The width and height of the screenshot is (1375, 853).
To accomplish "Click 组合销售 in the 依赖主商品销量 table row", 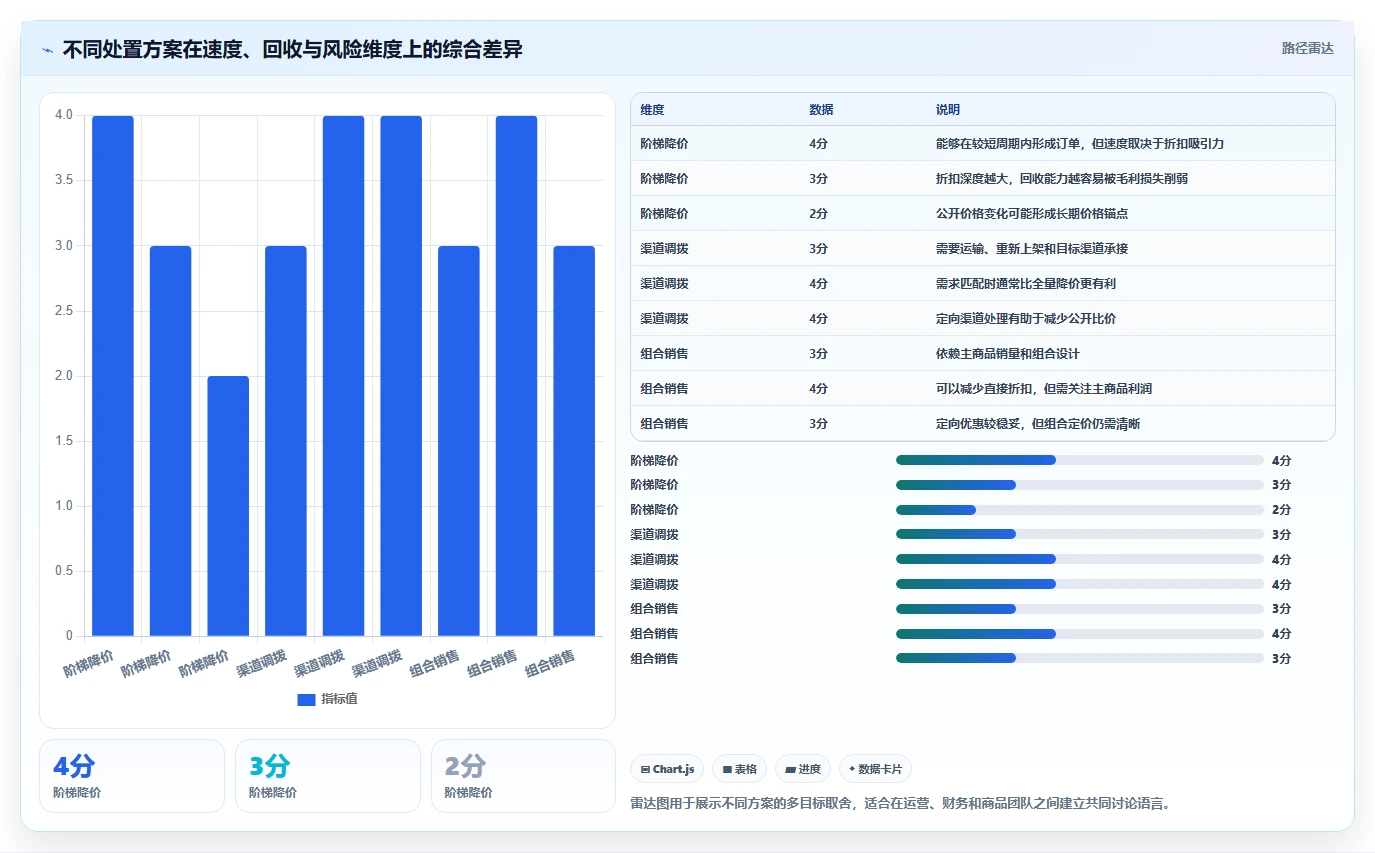I will [x=664, y=354].
